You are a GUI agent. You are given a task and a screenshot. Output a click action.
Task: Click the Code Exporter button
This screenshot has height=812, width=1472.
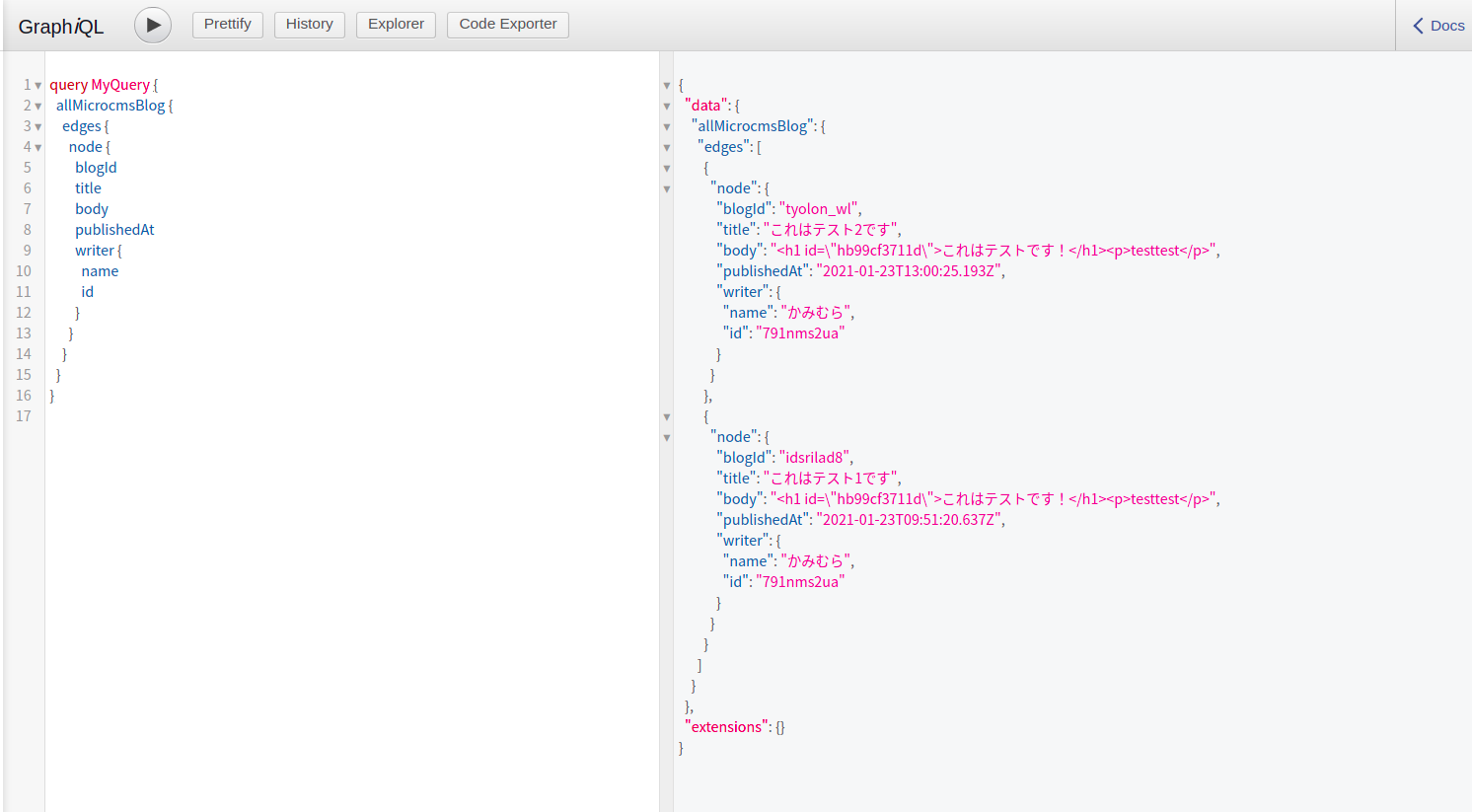[507, 25]
